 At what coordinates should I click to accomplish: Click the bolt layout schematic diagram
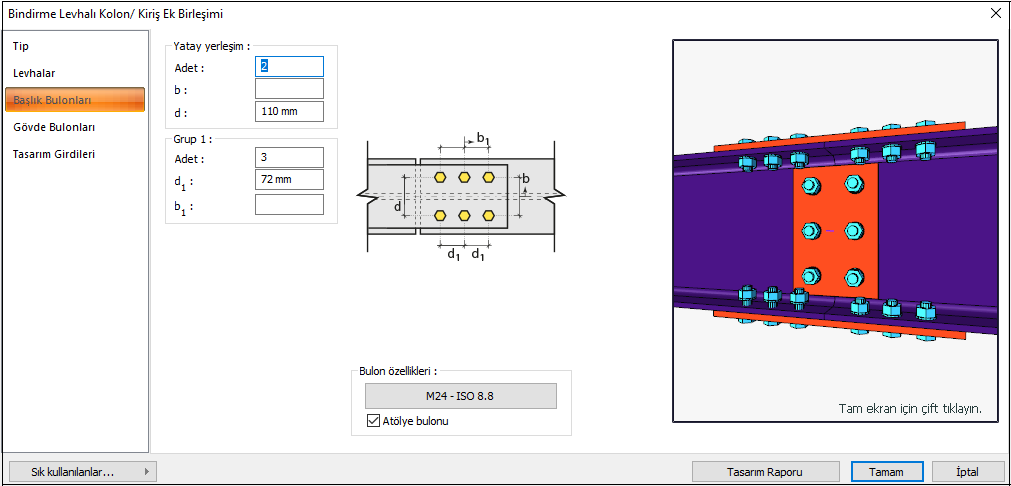[462, 195]
